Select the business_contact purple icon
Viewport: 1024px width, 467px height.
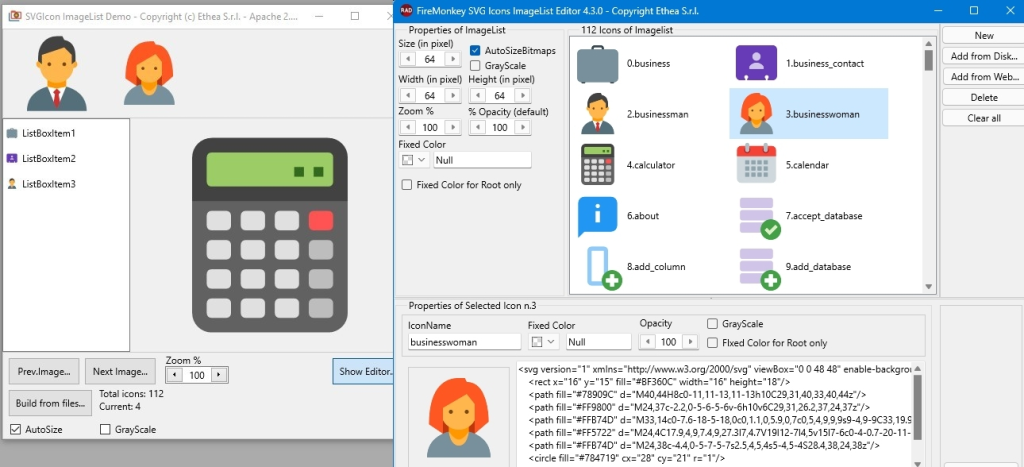click(x=756, y=63)
